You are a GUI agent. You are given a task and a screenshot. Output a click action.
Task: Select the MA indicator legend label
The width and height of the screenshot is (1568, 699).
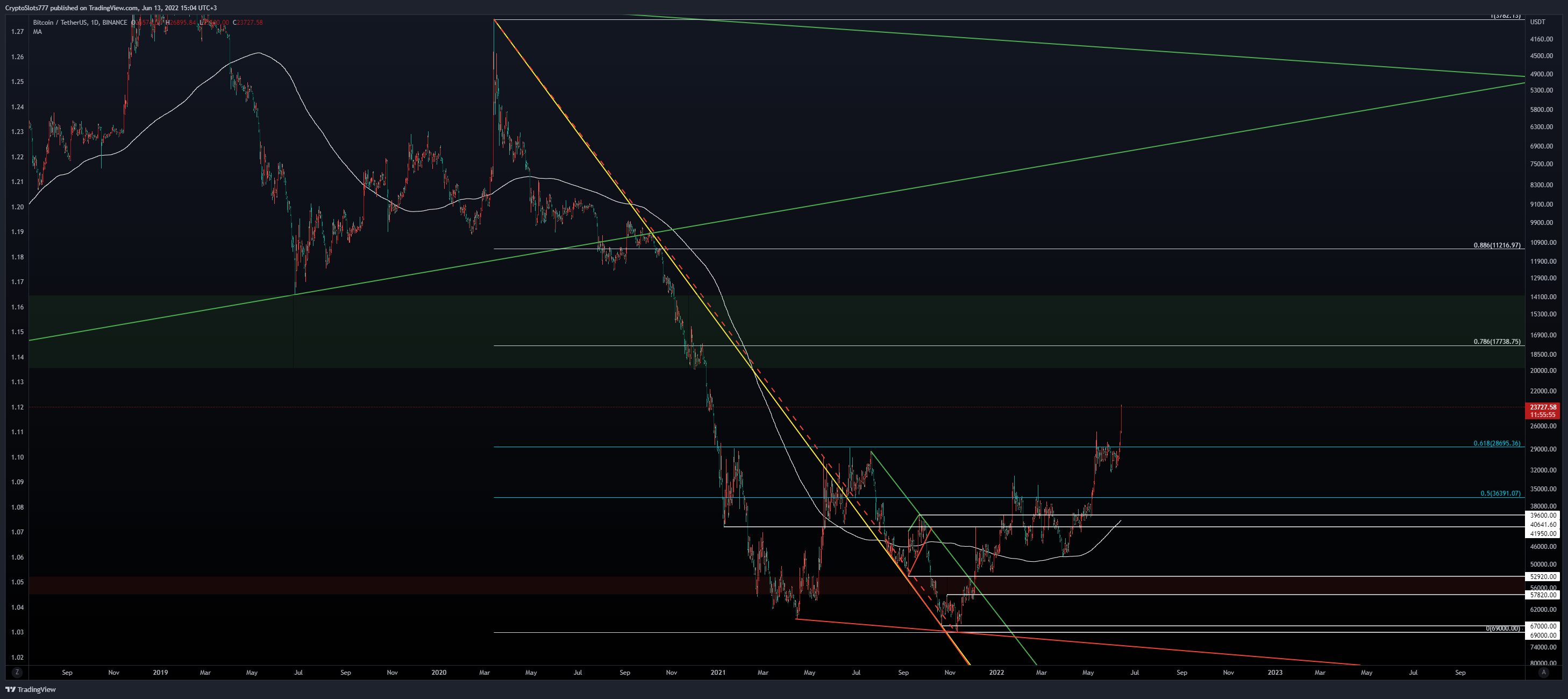click(x=38, y=32)
